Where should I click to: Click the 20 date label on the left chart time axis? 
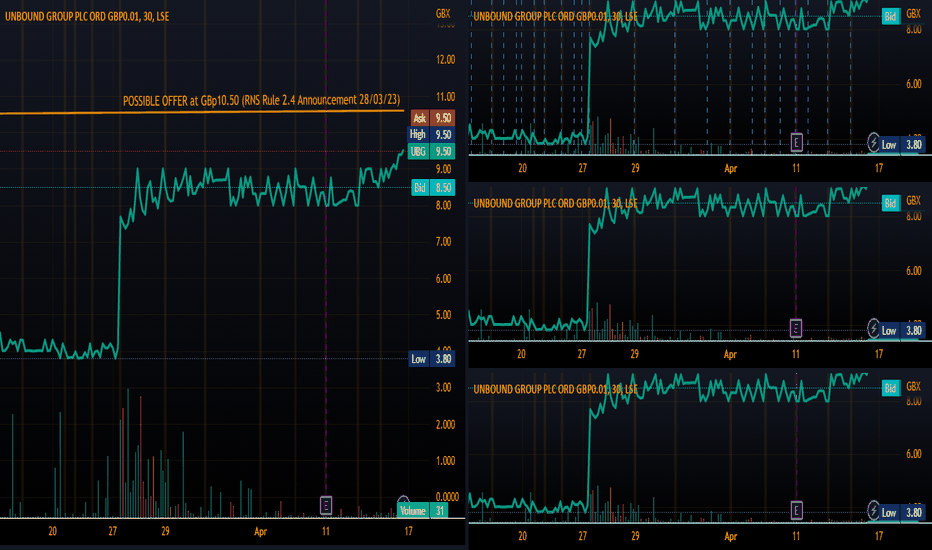(53, 531)
